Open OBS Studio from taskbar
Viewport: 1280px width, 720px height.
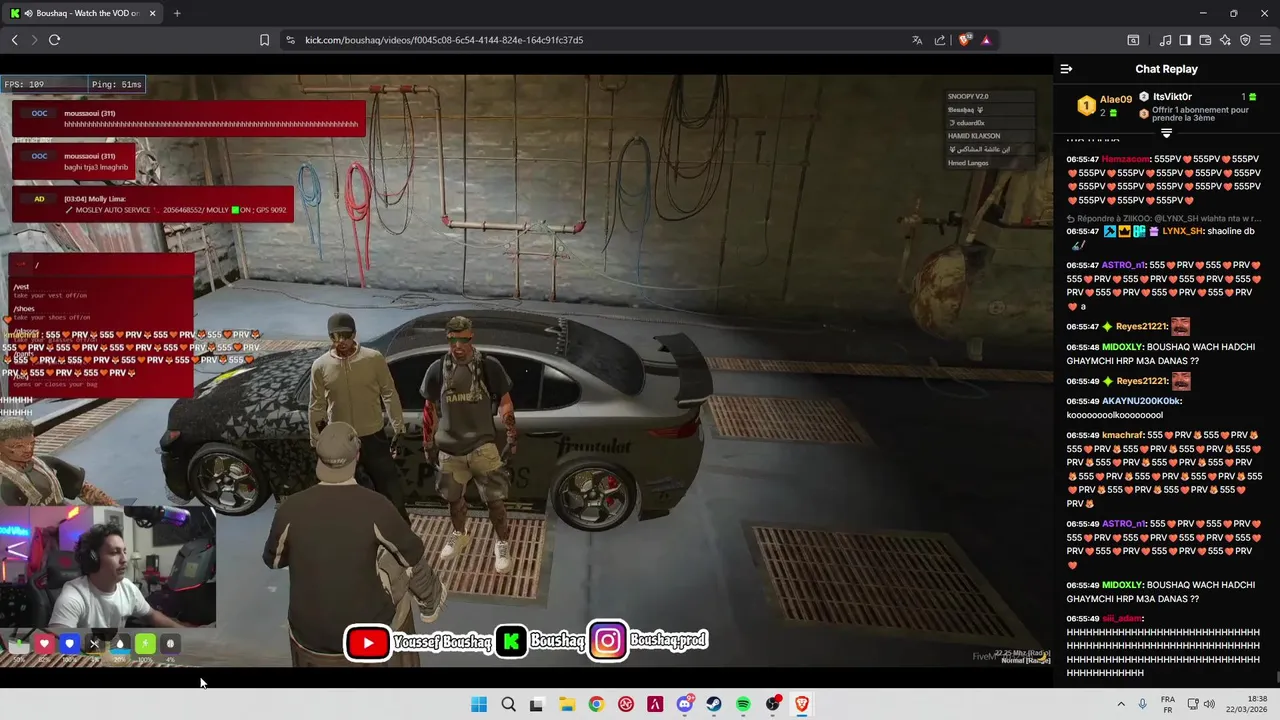773,704
